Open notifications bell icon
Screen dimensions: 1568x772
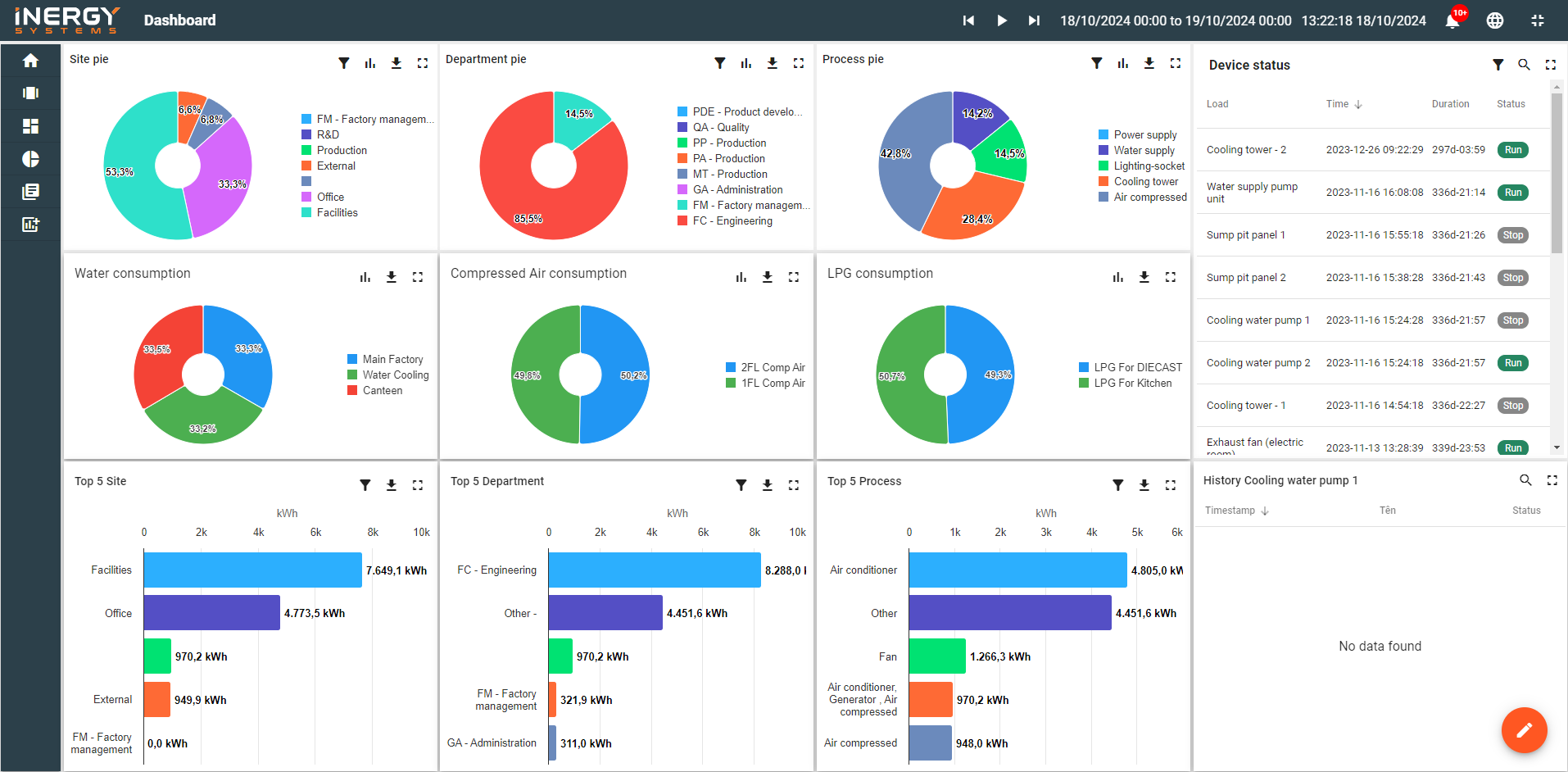click(x=1453, y=20)
